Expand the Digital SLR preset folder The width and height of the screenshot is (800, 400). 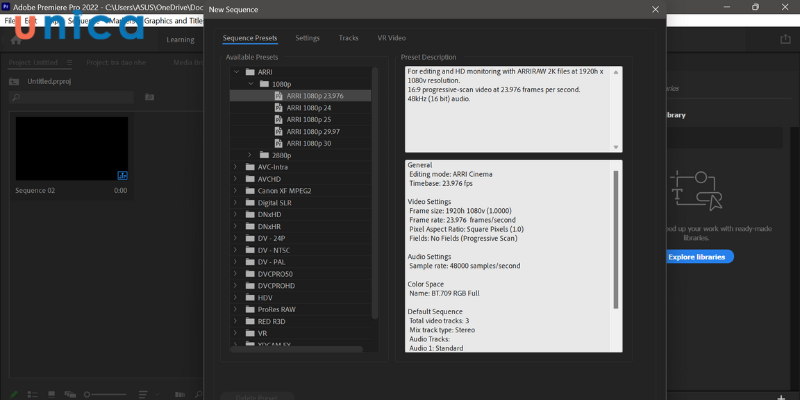[236, 202]
